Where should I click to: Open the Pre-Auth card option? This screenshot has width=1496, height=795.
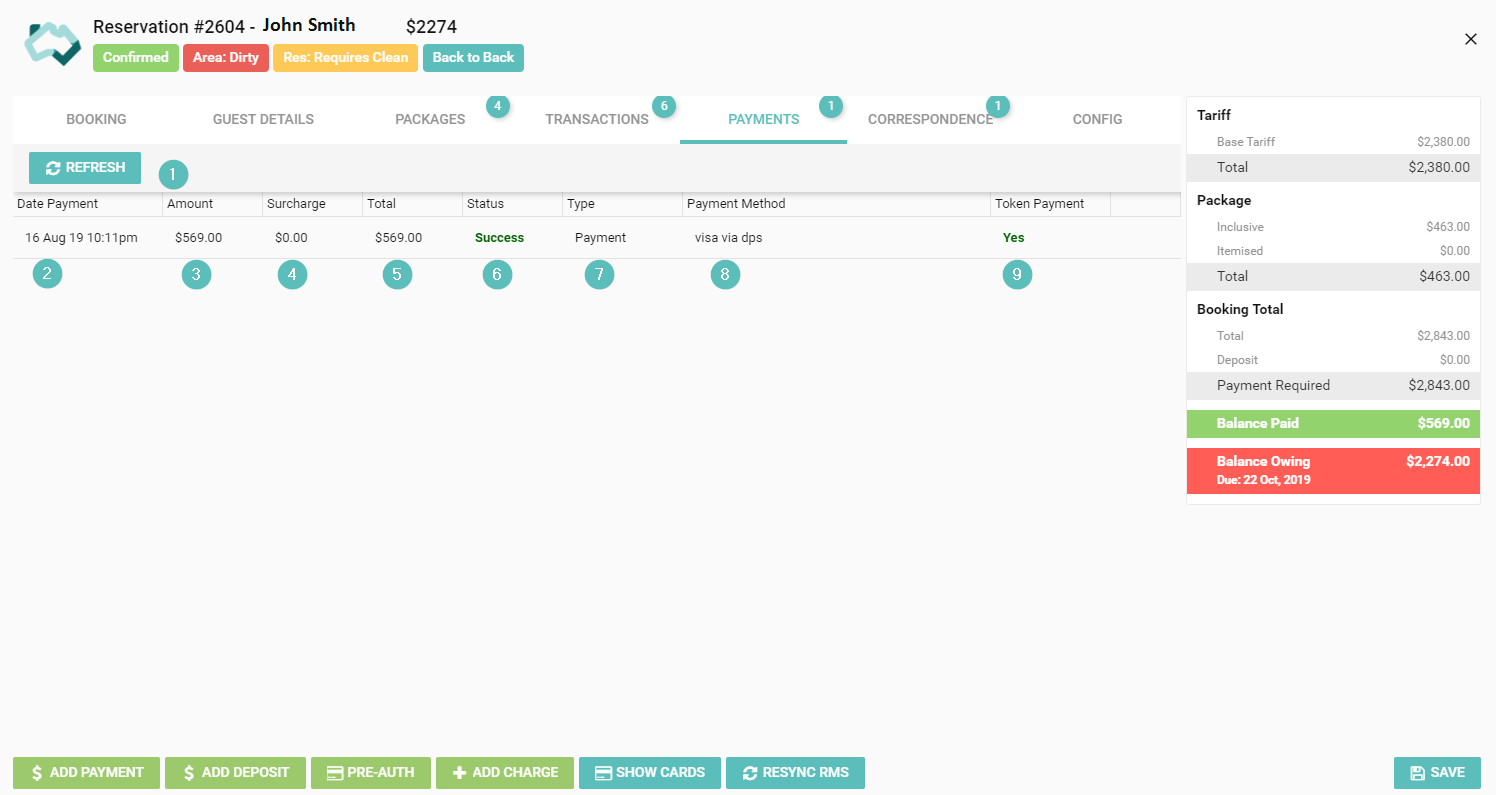click(370, 773)
